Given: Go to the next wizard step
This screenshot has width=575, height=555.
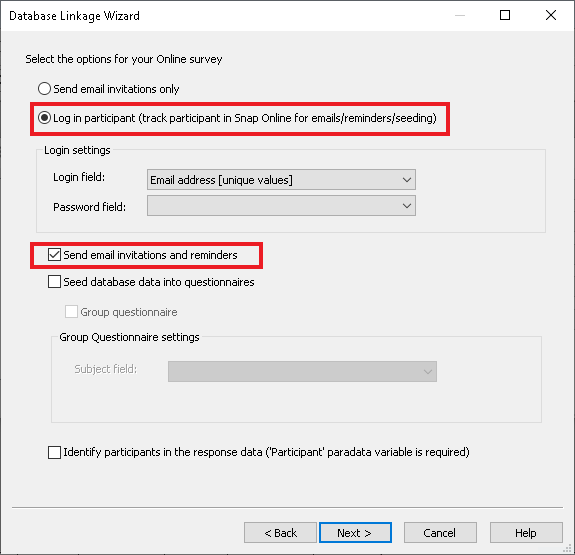Looking at the screenshot, I should click(x=355, y=532).
